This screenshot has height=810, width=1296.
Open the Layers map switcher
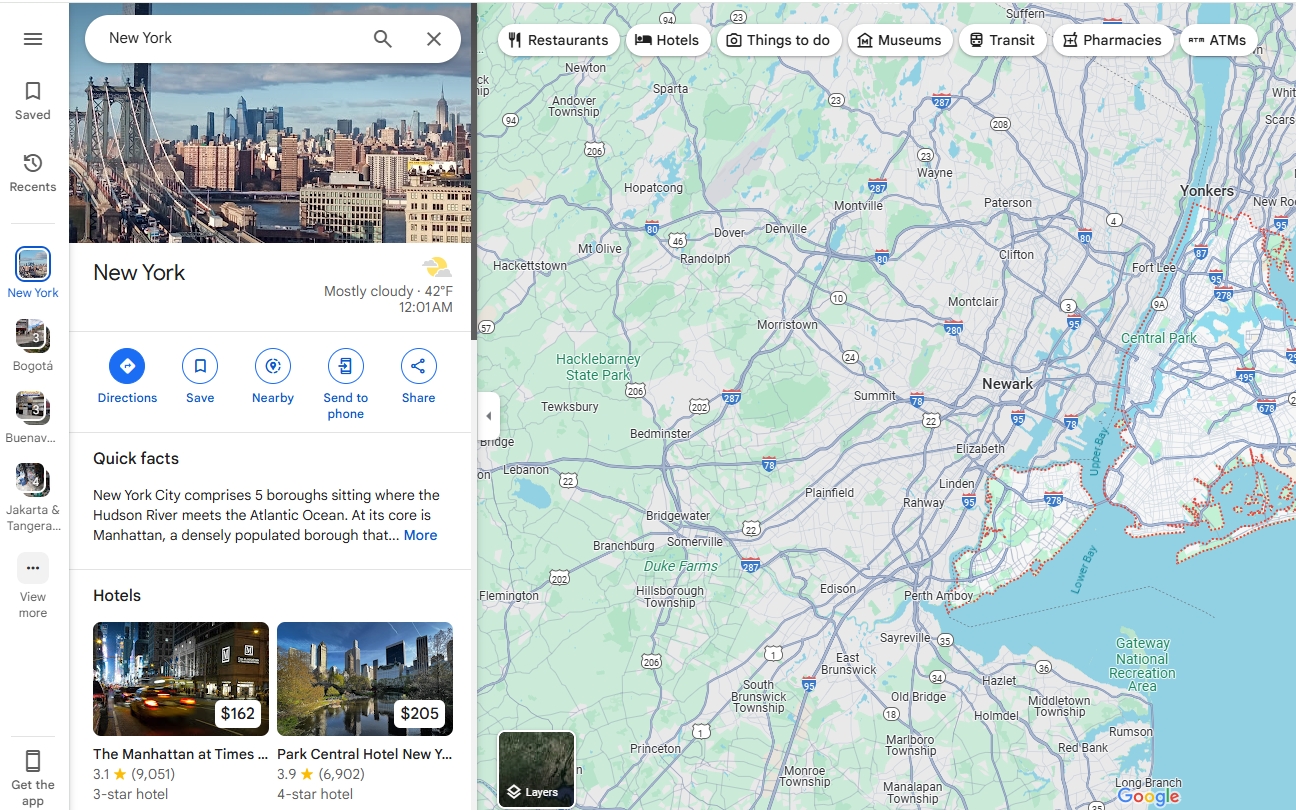537,769
